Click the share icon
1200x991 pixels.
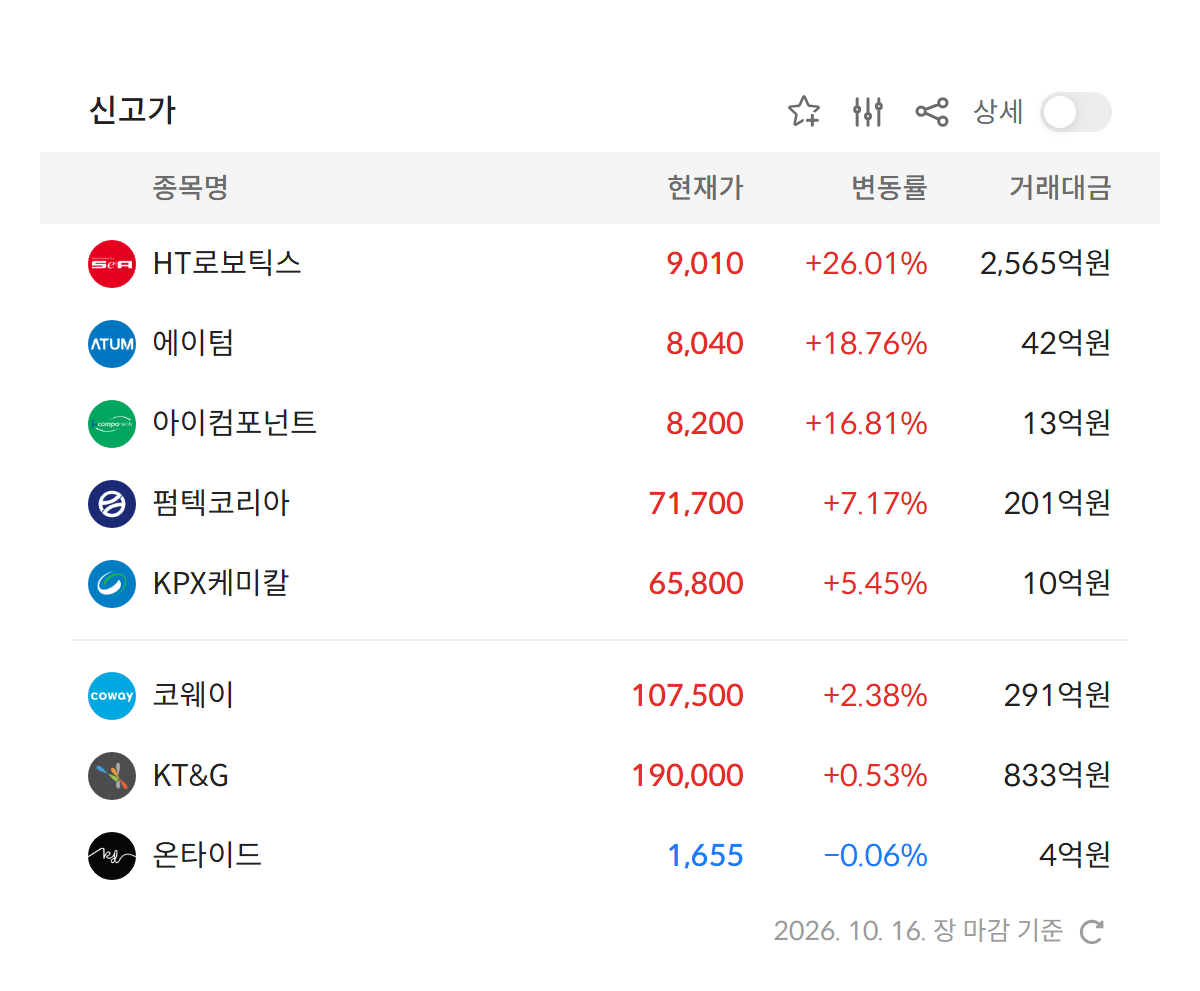tap(932, 112)
